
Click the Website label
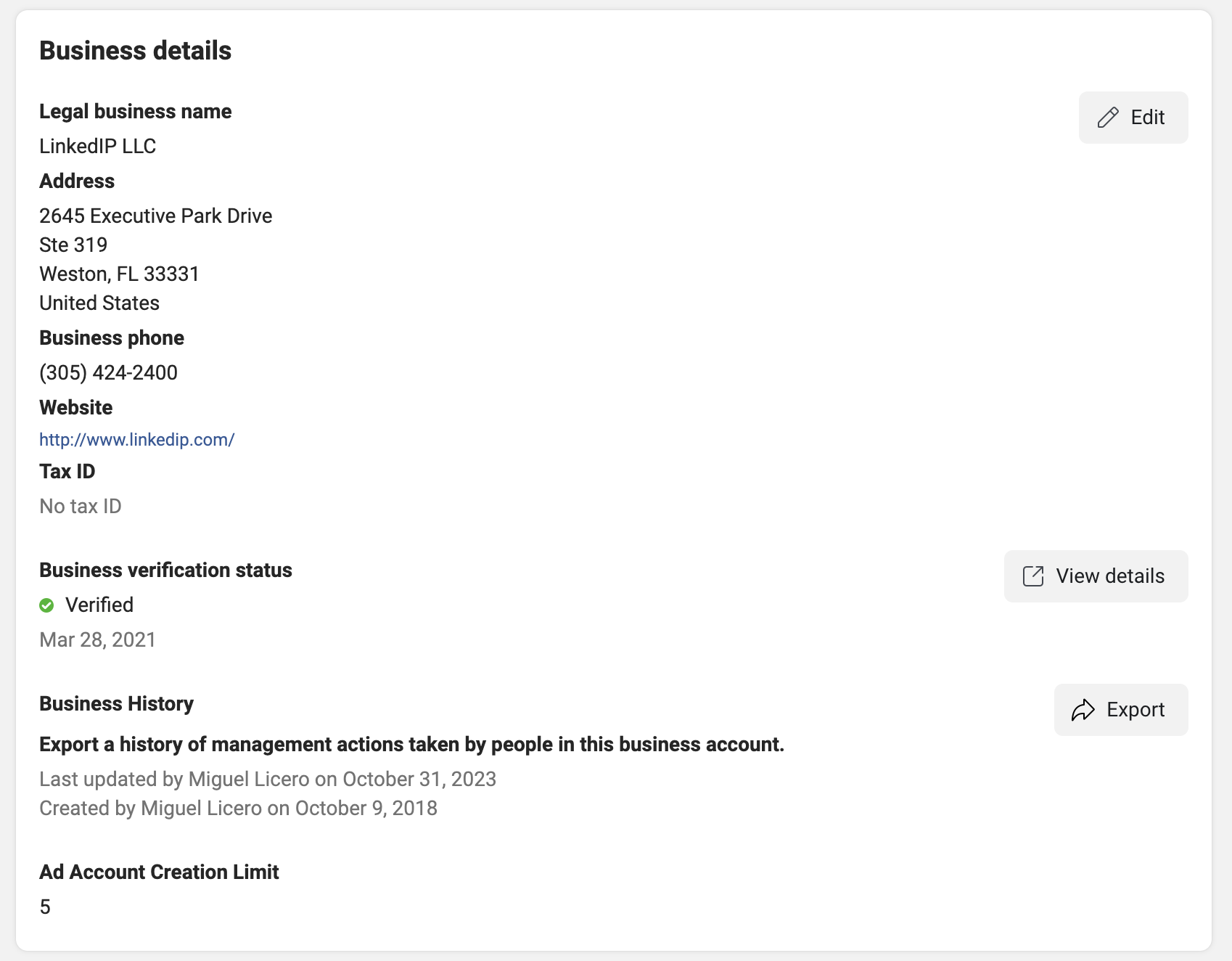(x=76, y=408)
